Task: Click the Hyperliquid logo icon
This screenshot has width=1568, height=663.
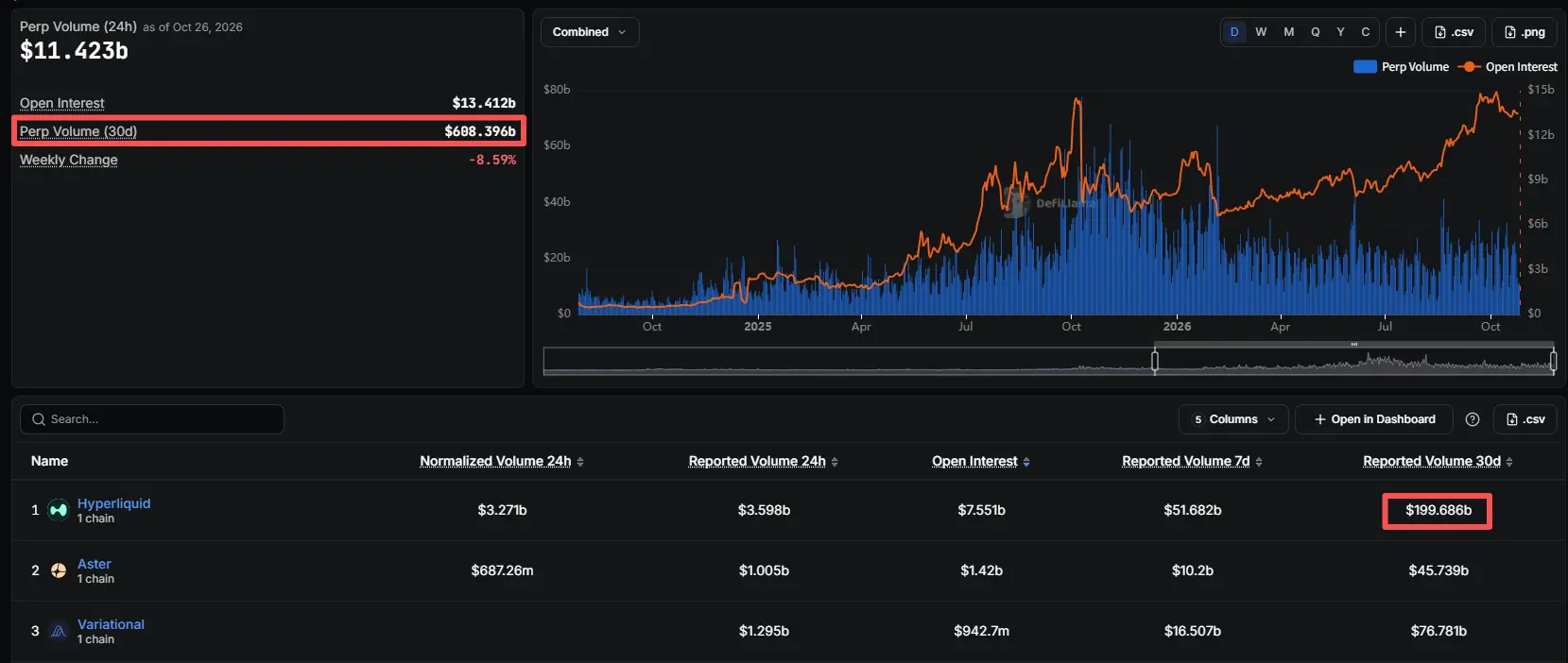Action: tap(59, 510)
